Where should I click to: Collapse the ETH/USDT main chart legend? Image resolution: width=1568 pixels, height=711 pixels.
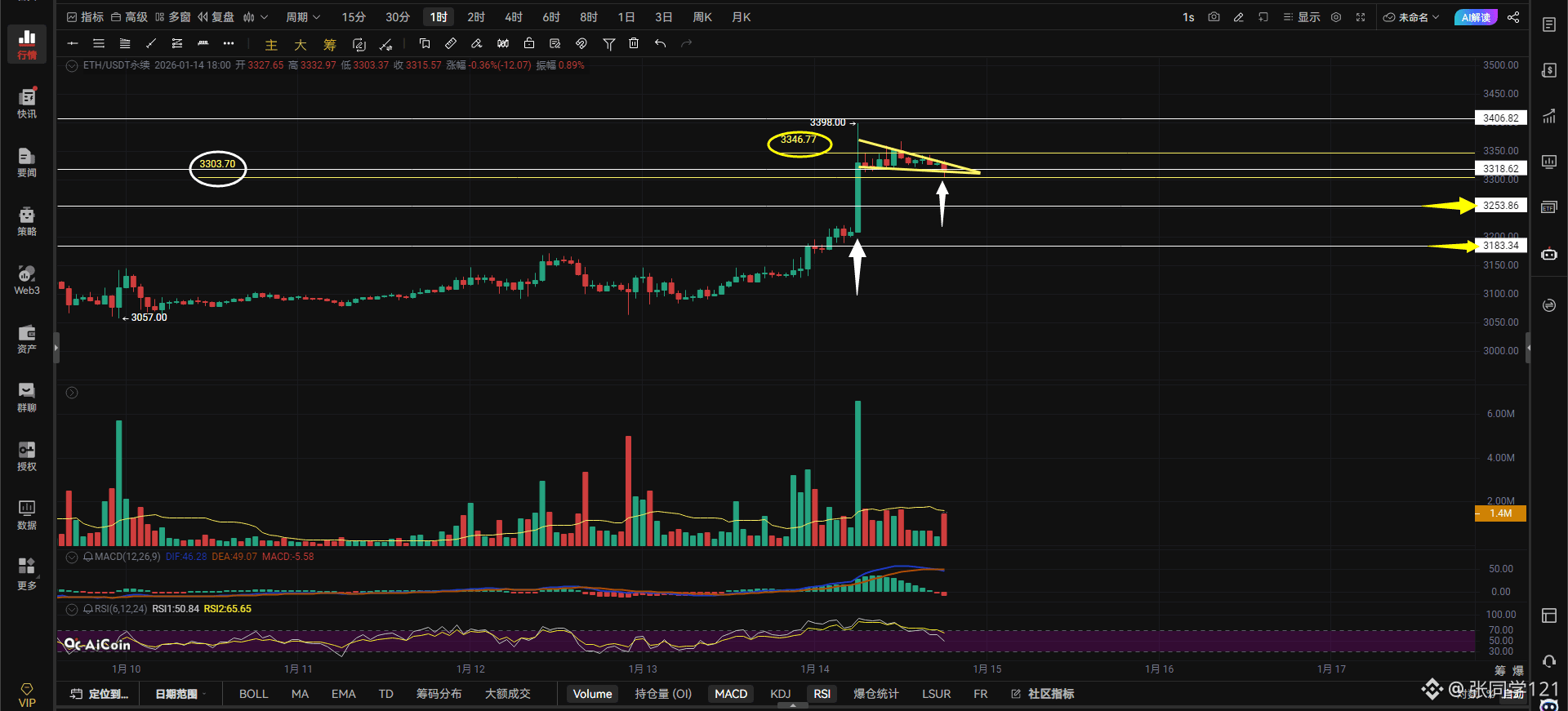[72, 66]
